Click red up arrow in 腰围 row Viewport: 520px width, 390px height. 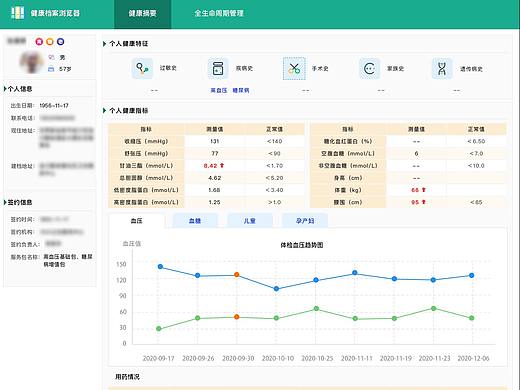point(424,202)
